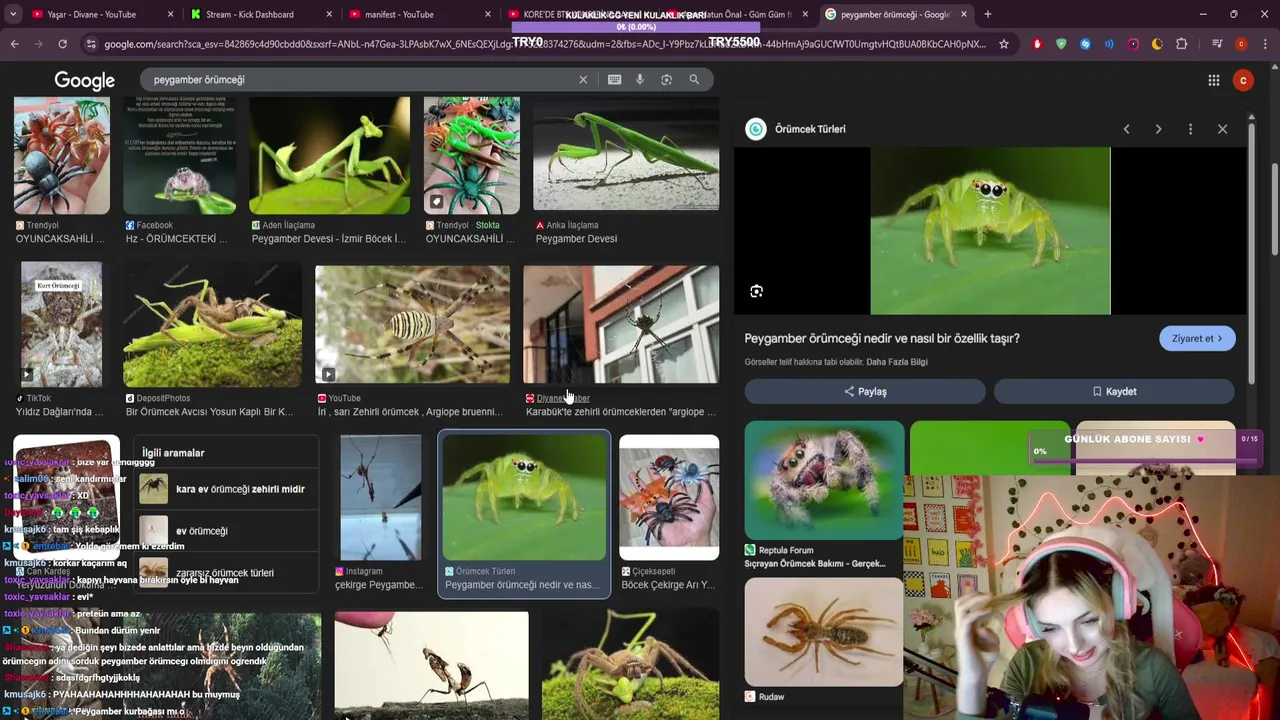
Task: Search inside image with Lens overlay icon
Action: pyautogui.click(x=756, y=291)
